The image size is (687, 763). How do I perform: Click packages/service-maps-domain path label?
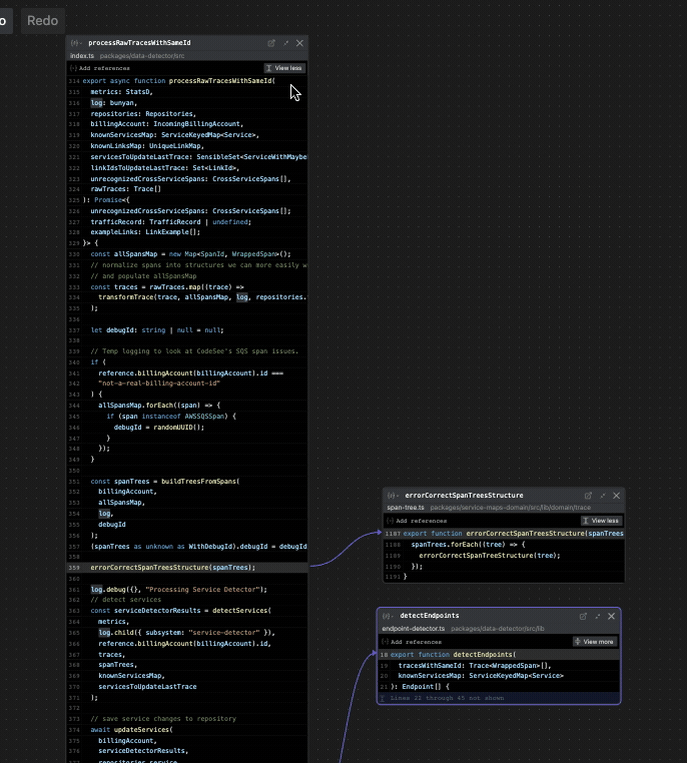[x=510, y=508]
